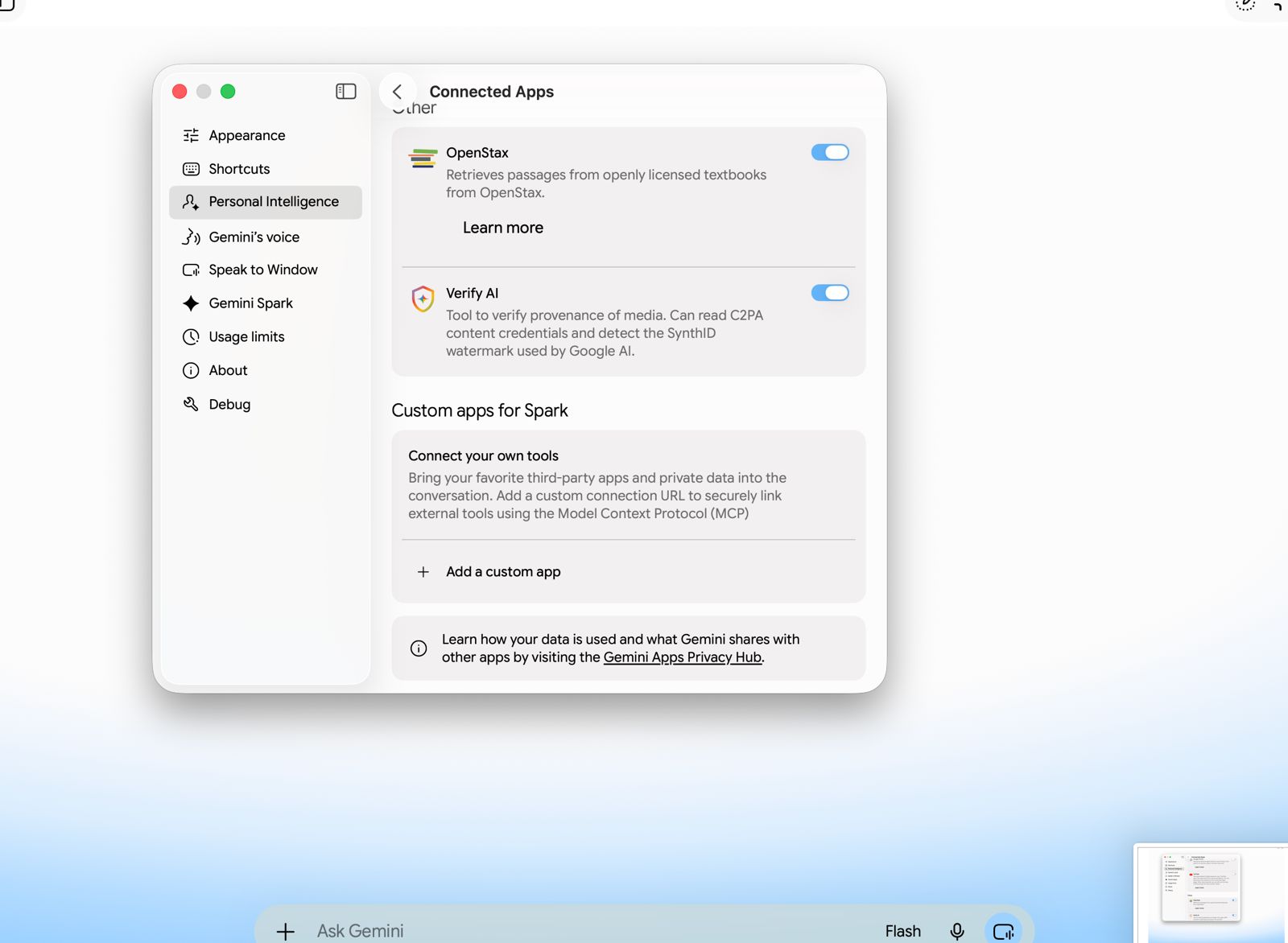Image resolution: width=1288 pixels, height=943 pixels.
Task: Click the OpenStax app name
Action: point(477,153)
